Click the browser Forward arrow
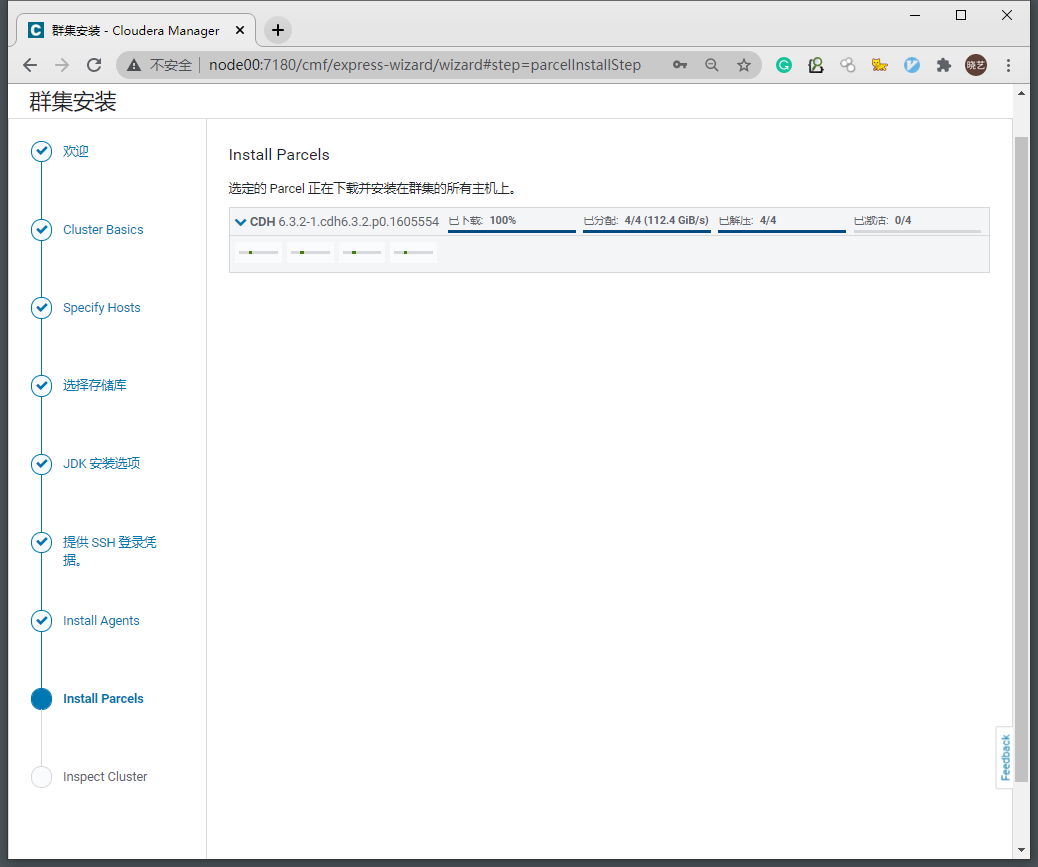Image resolution: width=1038 pixels, height=867 pixels. (62, 65)
